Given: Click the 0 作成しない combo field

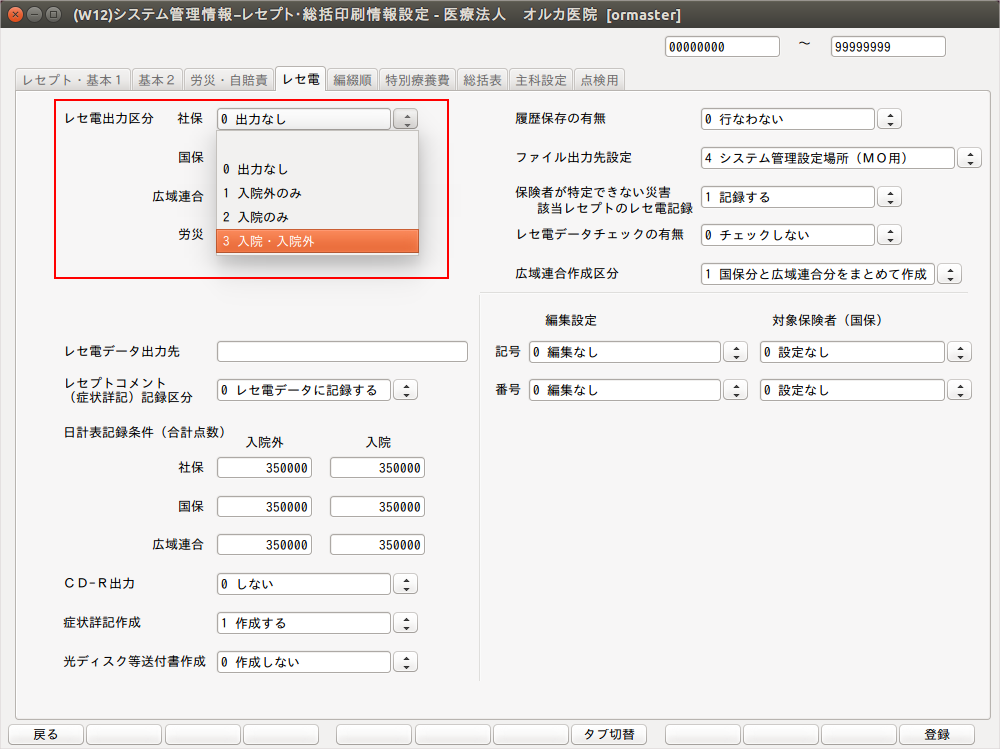Looking at the screenshot, I should pos(304,662).
